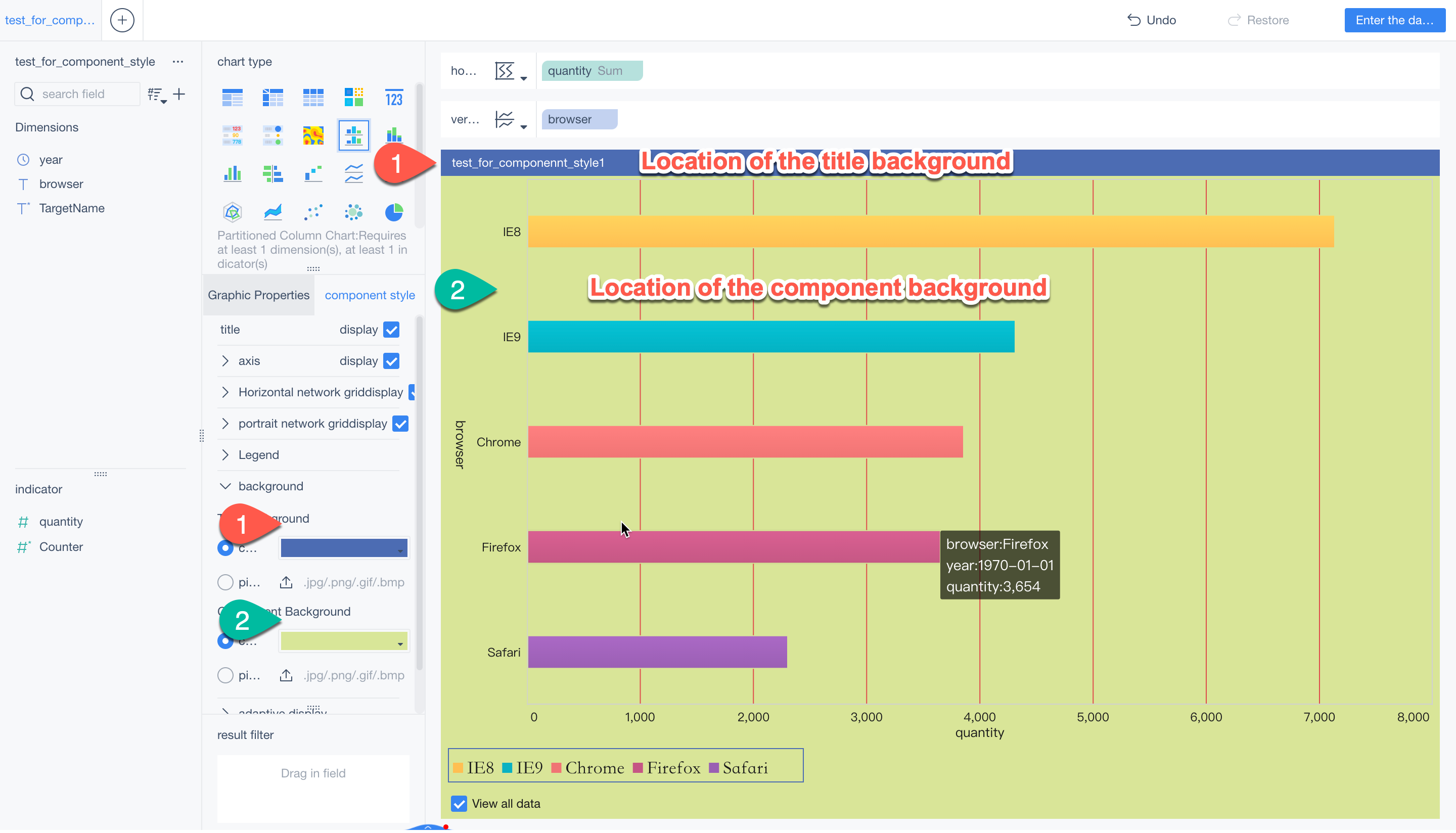The image size is (1456, 833).
Task: Select the waterfall chart icon
Action: point(313,173)
